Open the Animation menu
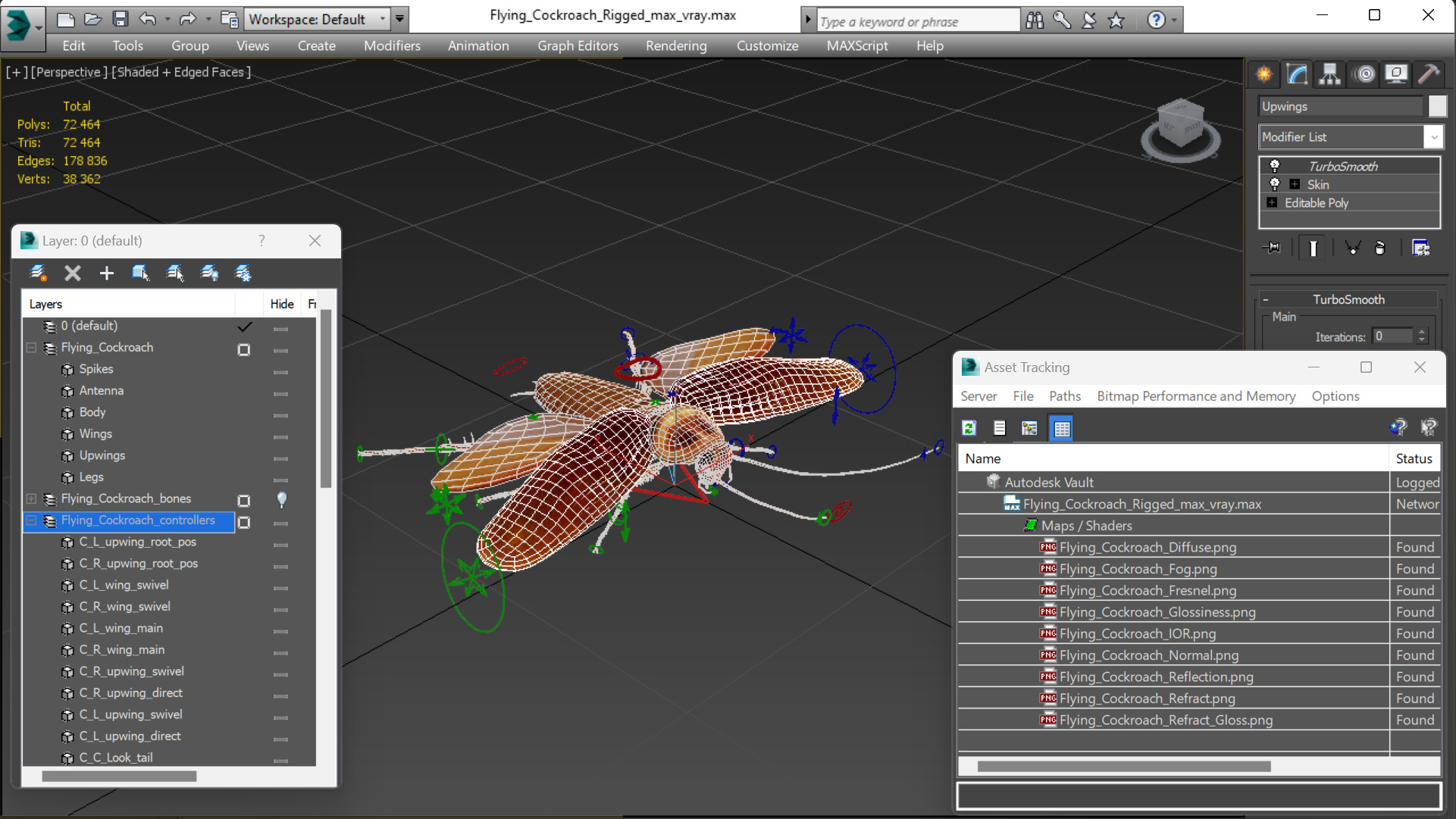 coord(478,45)
